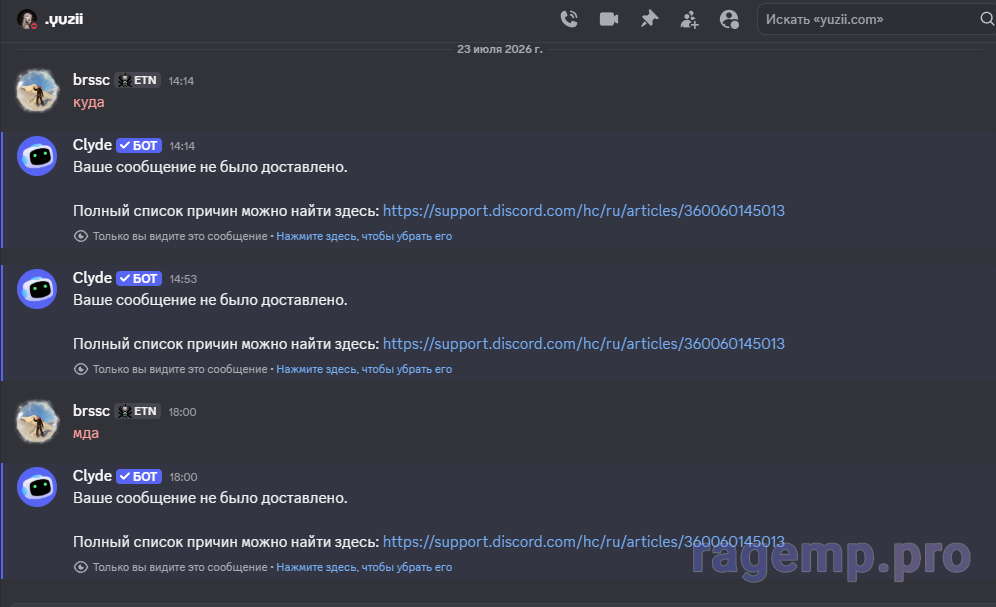The width and height of the screenshot is (996, 607).
Task: Dismiss the 18:00 Clyde message
Action: coord(364,567)
